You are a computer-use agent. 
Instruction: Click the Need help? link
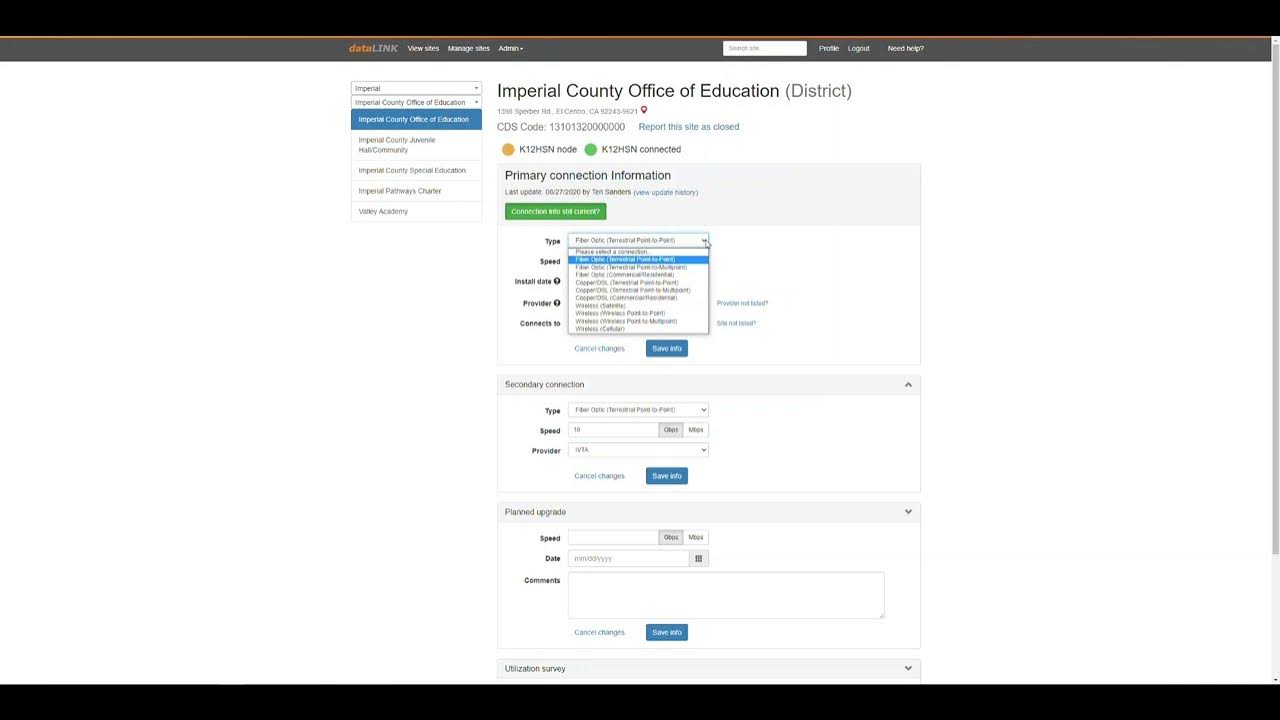[906, 48]
